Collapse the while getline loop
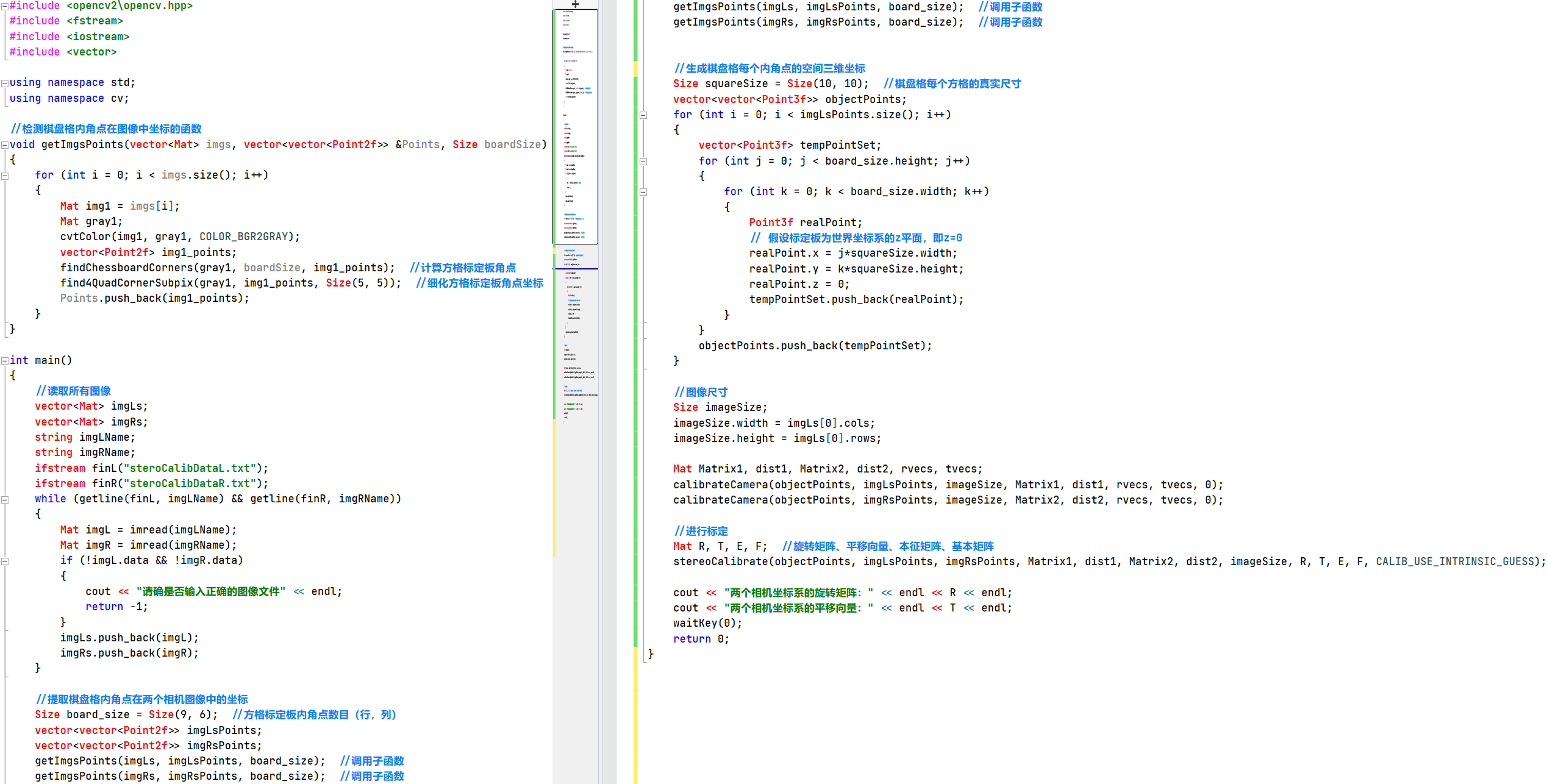Image resolution: width=1547 pixels, height=784 pixels. tap(5, 499)
